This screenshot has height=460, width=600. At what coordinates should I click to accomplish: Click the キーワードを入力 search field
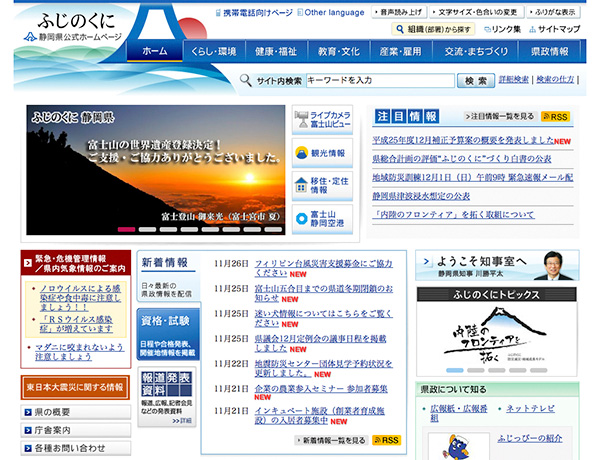pos(378,80)
